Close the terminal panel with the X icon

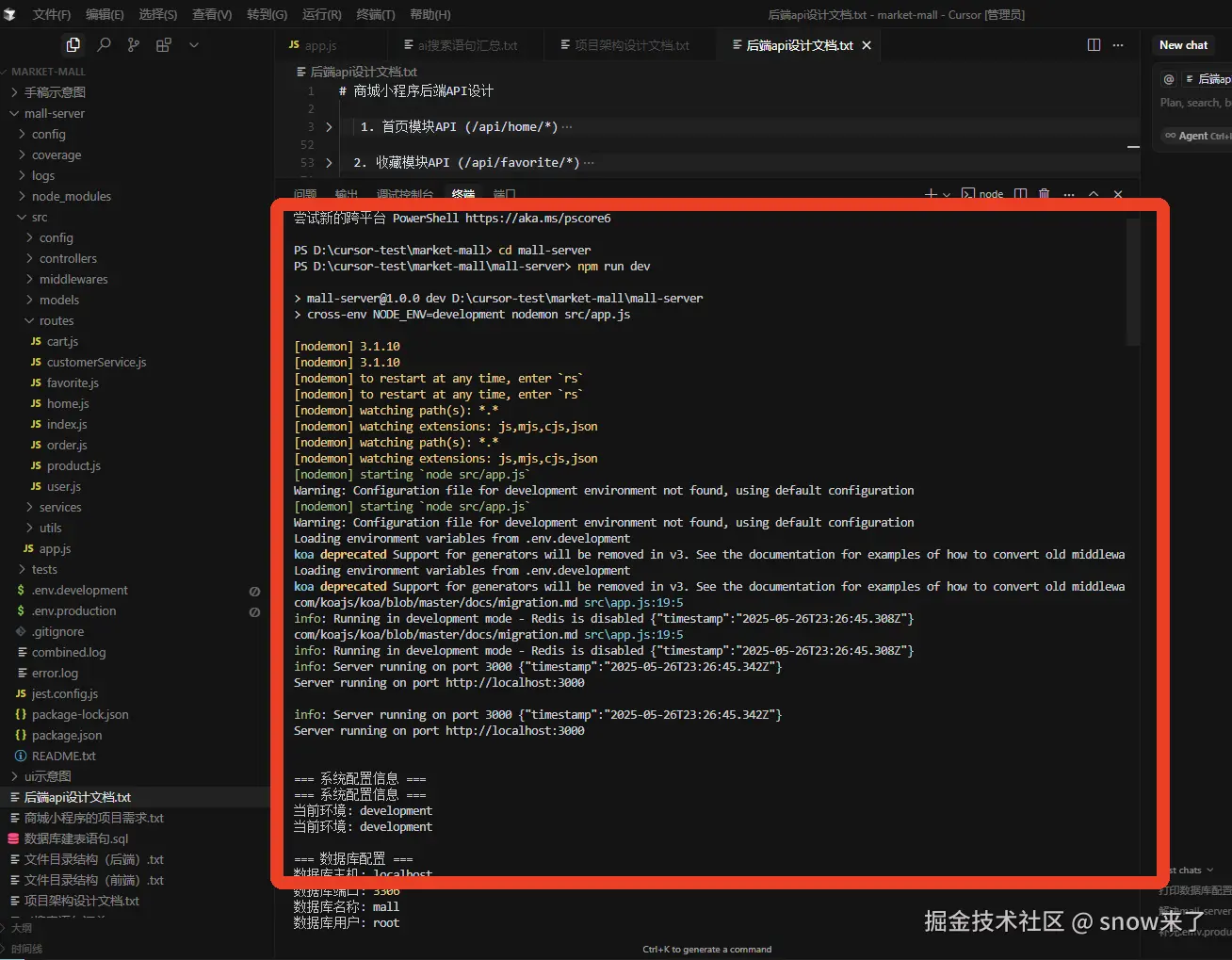(1118, 194)
